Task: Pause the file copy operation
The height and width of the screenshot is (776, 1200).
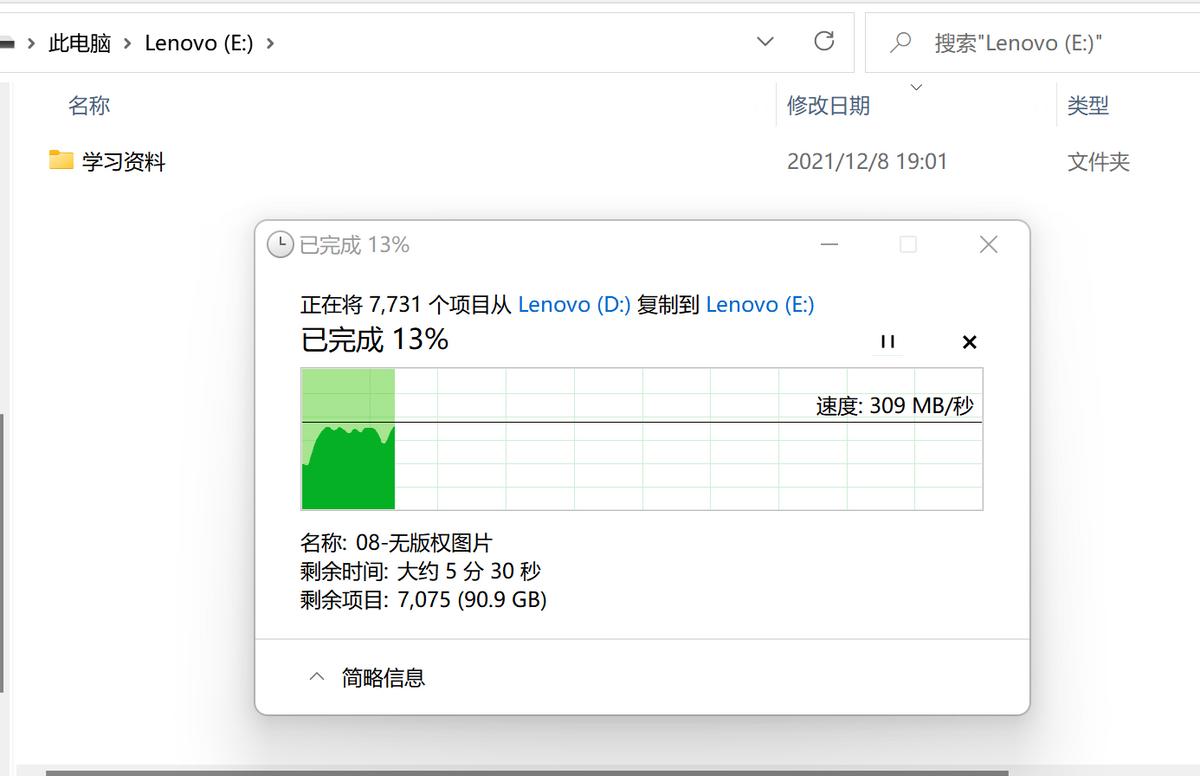Action: pos(887,342)
